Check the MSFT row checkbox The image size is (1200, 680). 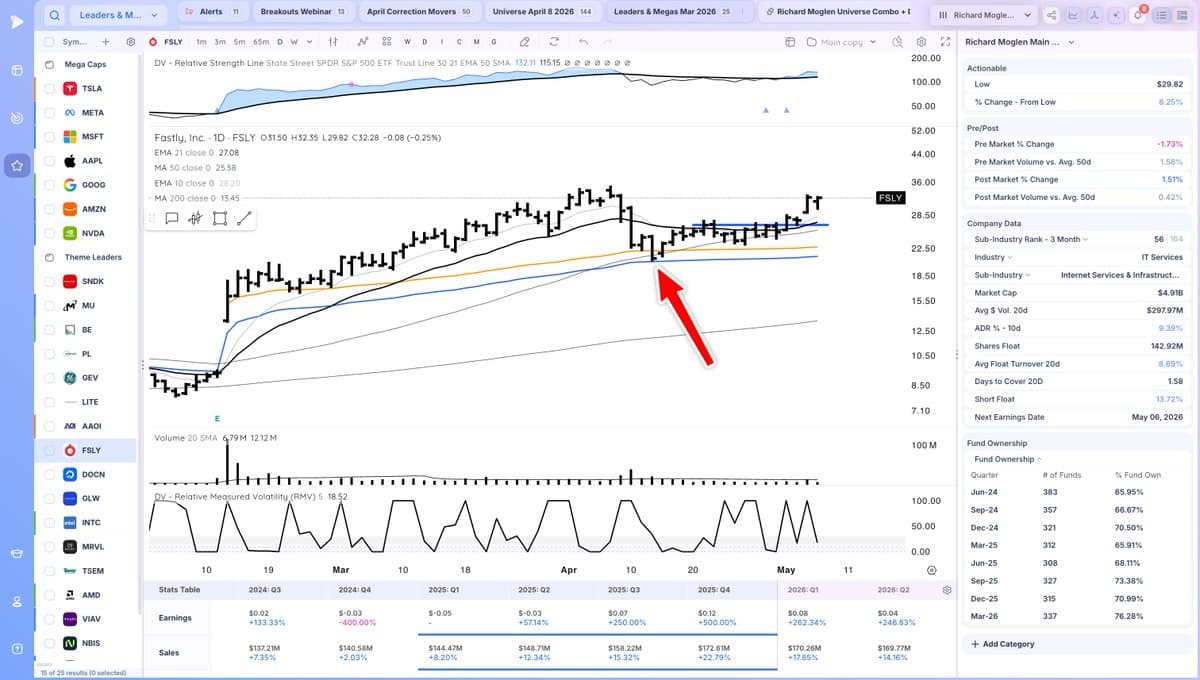point(49,137)
